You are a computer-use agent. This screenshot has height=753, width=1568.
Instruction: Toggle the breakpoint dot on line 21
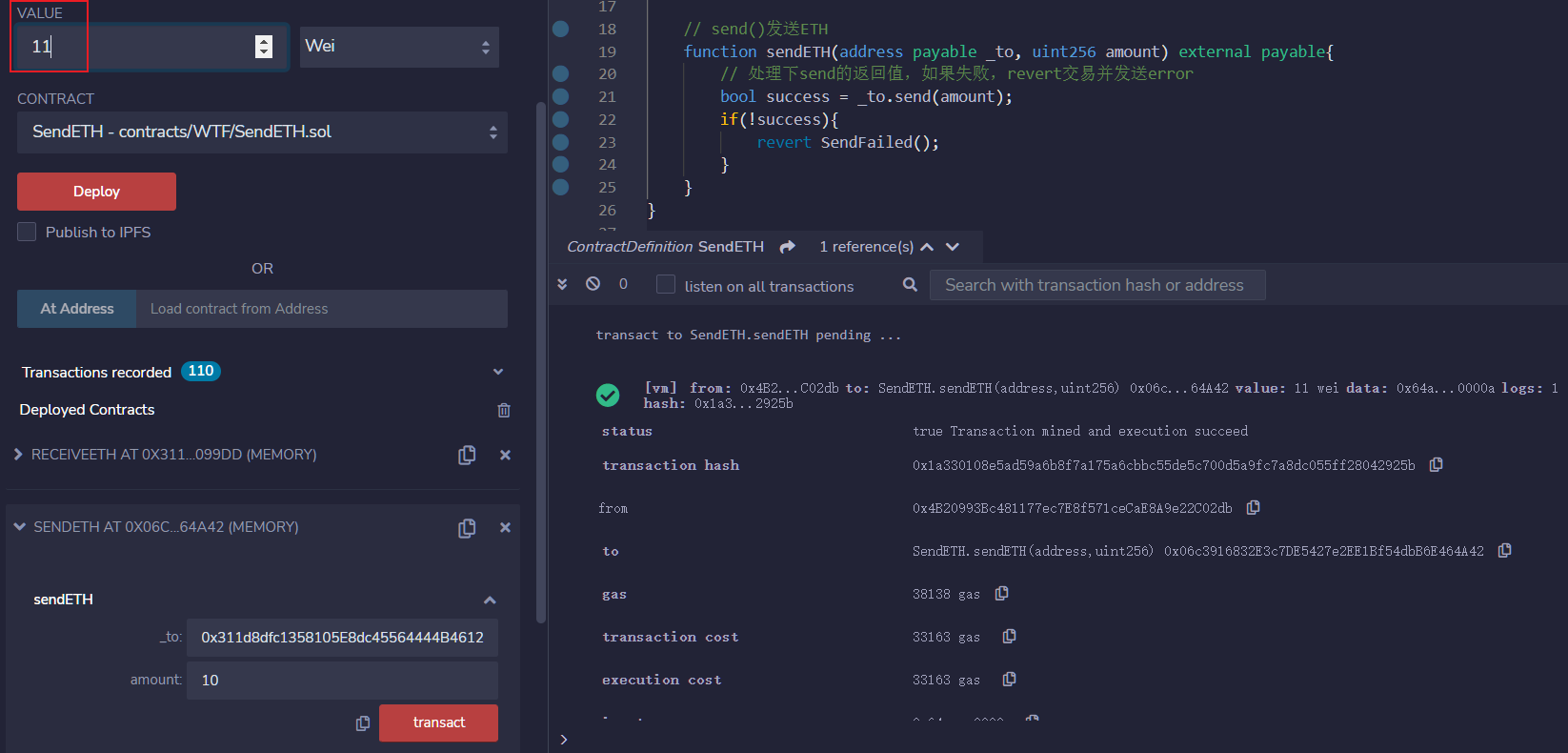[561, 96]
